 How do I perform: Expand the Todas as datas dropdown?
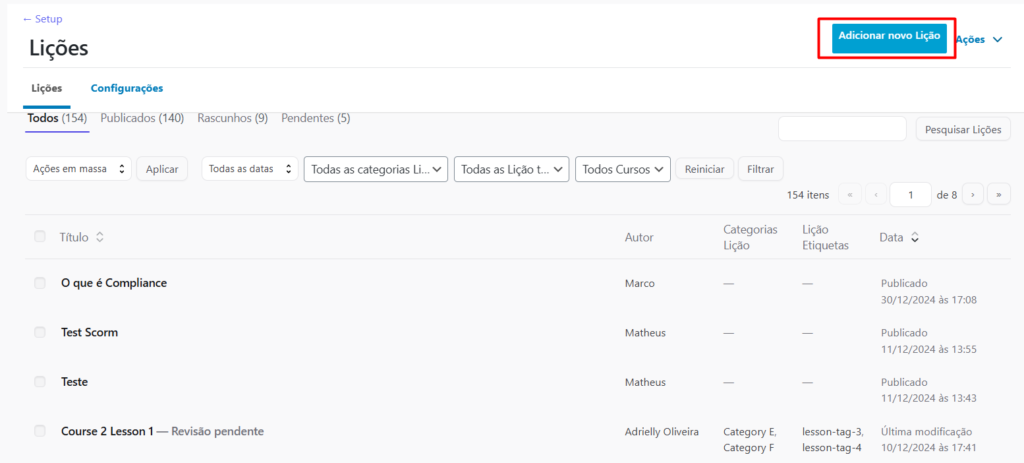(x=250, y=169)
